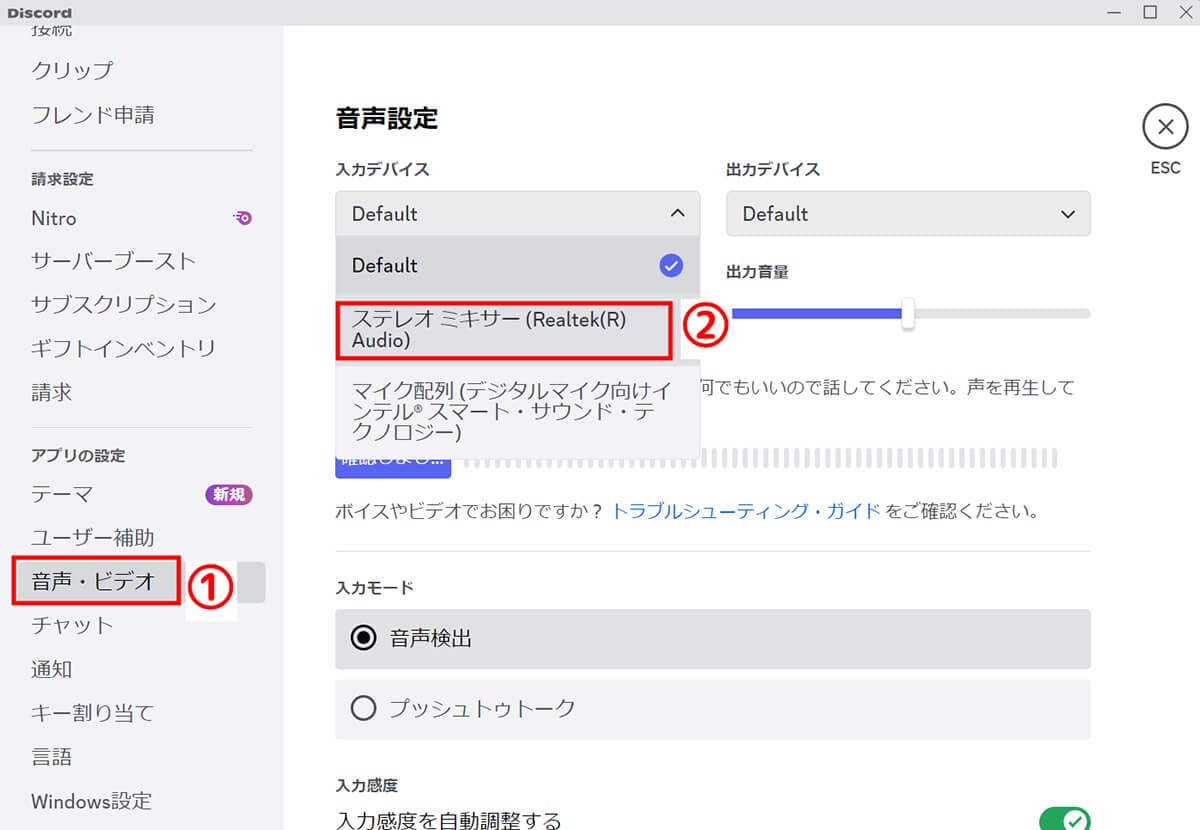Choose Default input device option

(x=518, y=266)
